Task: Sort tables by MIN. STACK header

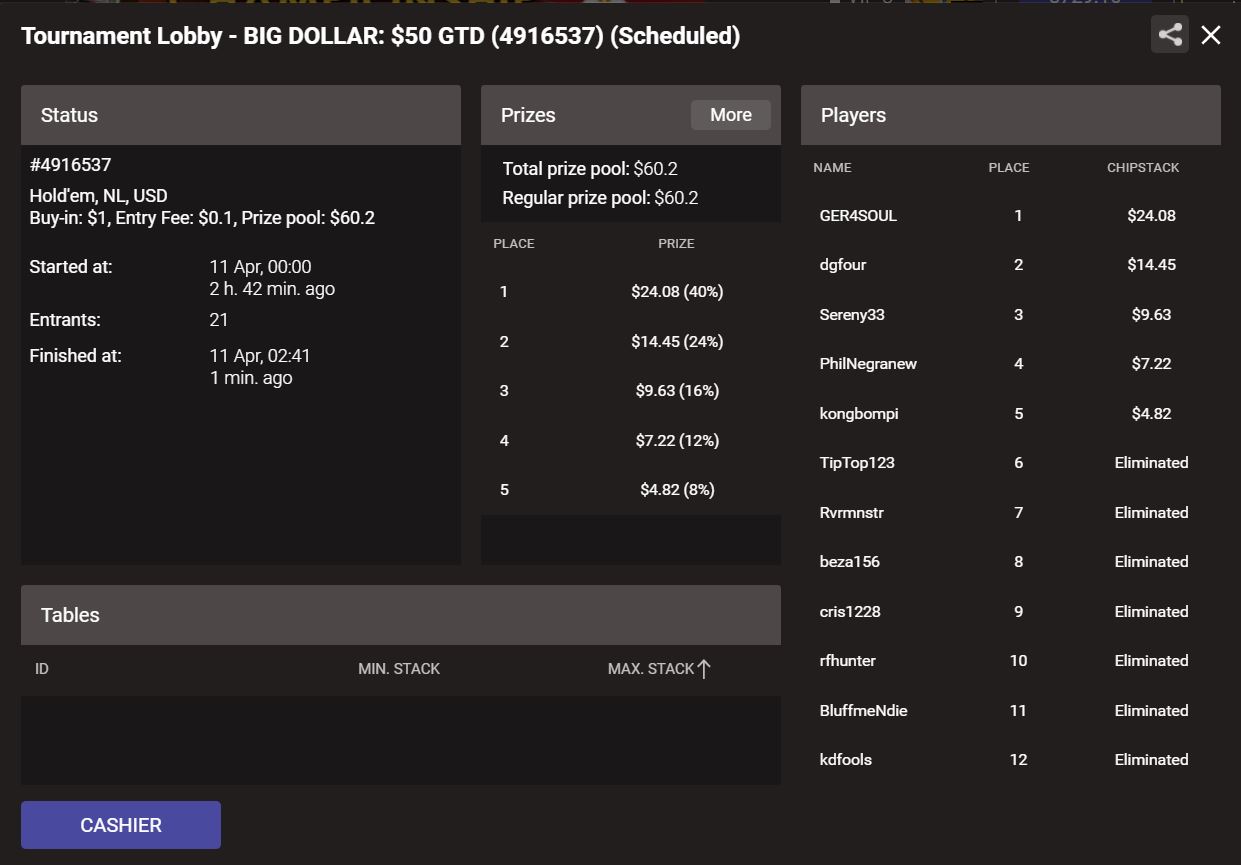Action: 399,668
